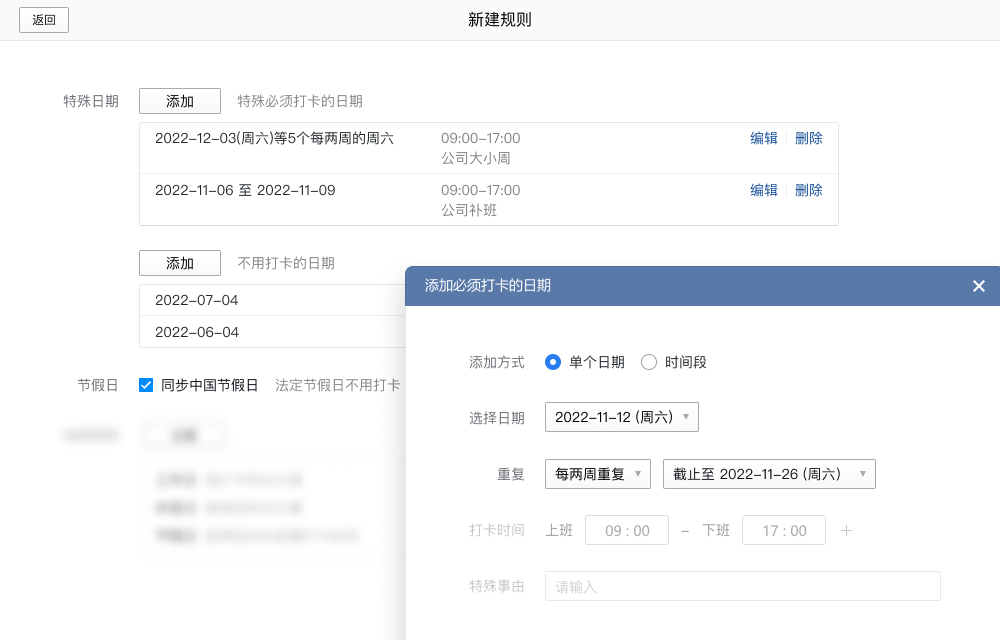Viewport: 1000px width, 640px height.
Task: Uncheck the 同步中国节假日 checkbox
Action: pyautogui.click(x=145, y=385)
